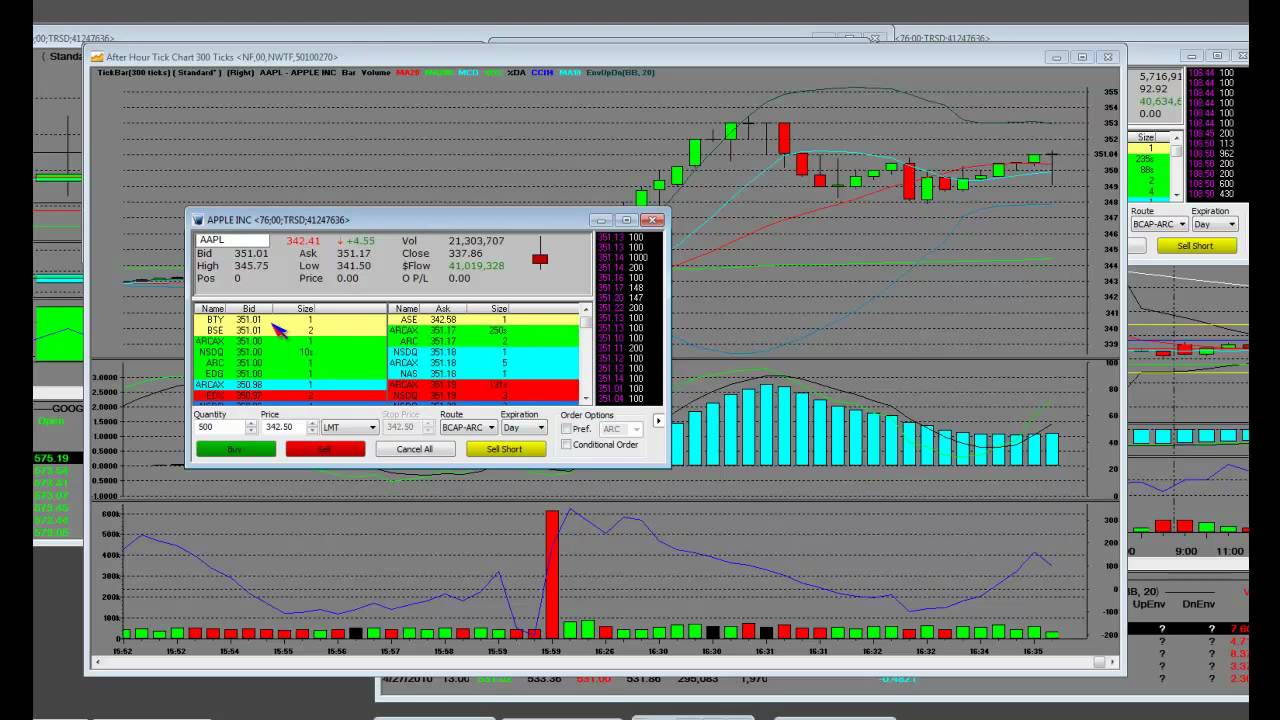The height and width of the screenshot is (720, 1280).
Task: Click the Level 2 scrollbar down arrow in APPLE INC window
Action: (586, 398)
